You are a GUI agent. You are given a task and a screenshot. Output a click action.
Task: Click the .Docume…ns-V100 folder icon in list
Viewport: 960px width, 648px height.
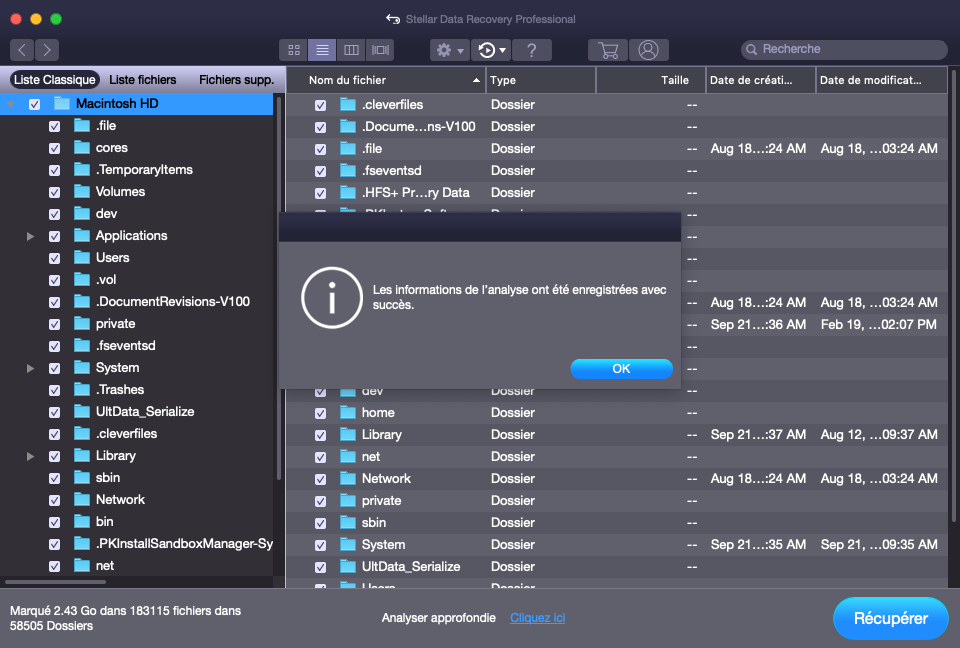coord(348,126)
